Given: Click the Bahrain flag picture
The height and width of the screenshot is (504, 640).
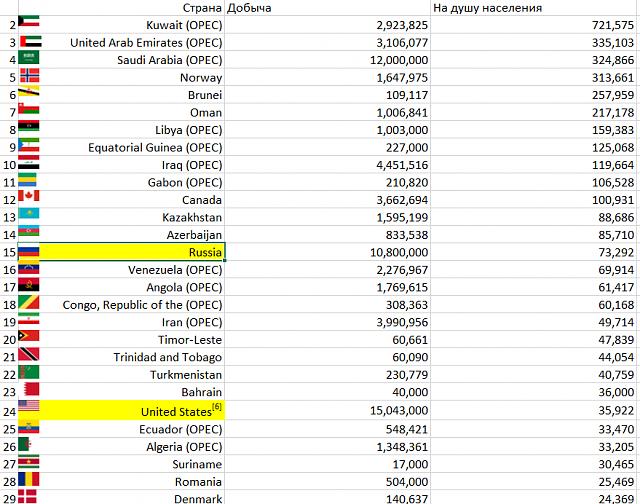Looking at the screenshot, I should (x=31, y=389).
